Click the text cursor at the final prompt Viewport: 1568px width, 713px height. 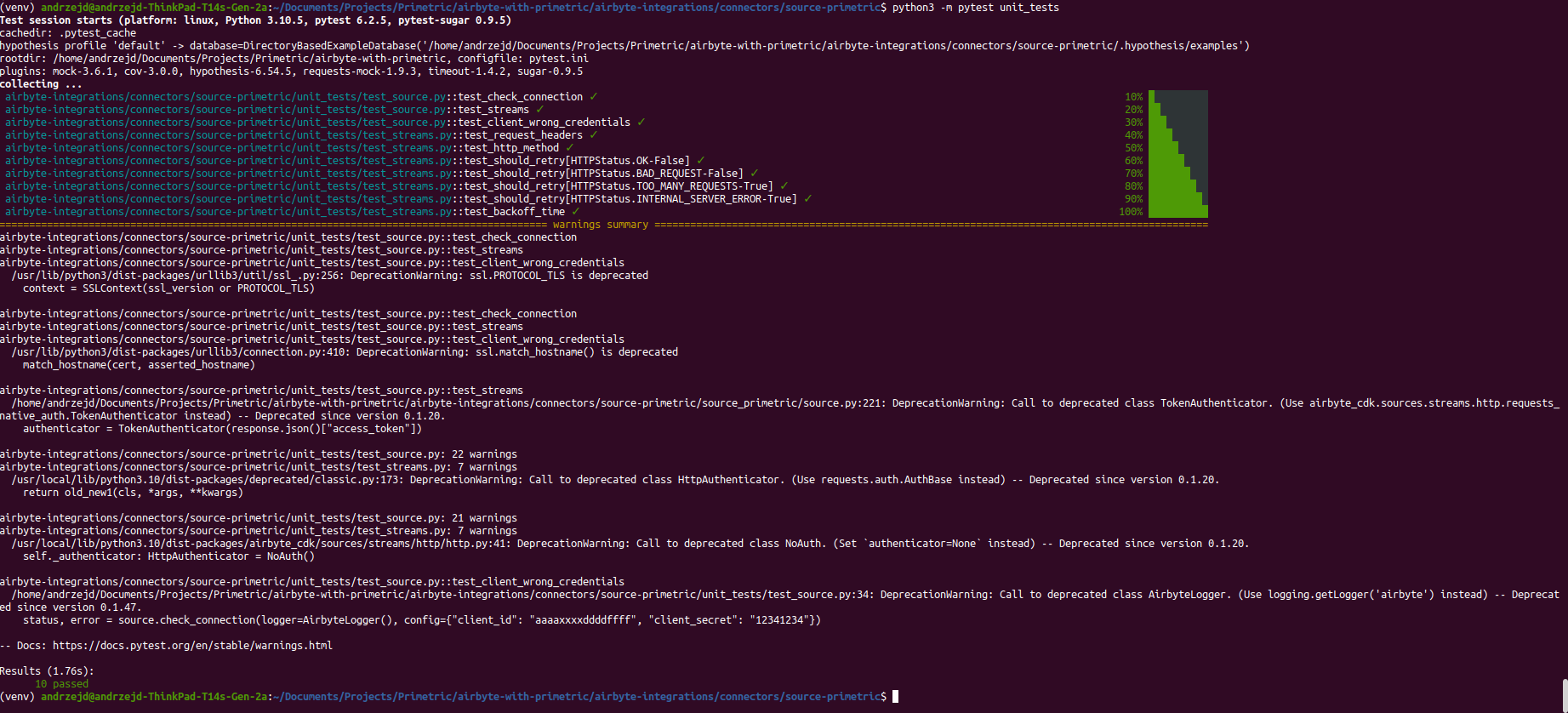895,697
